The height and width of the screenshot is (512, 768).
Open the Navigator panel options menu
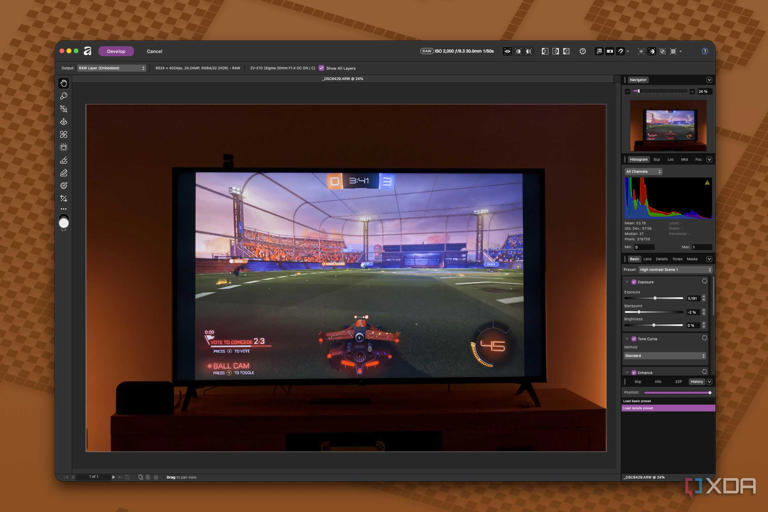click(709, 80)
